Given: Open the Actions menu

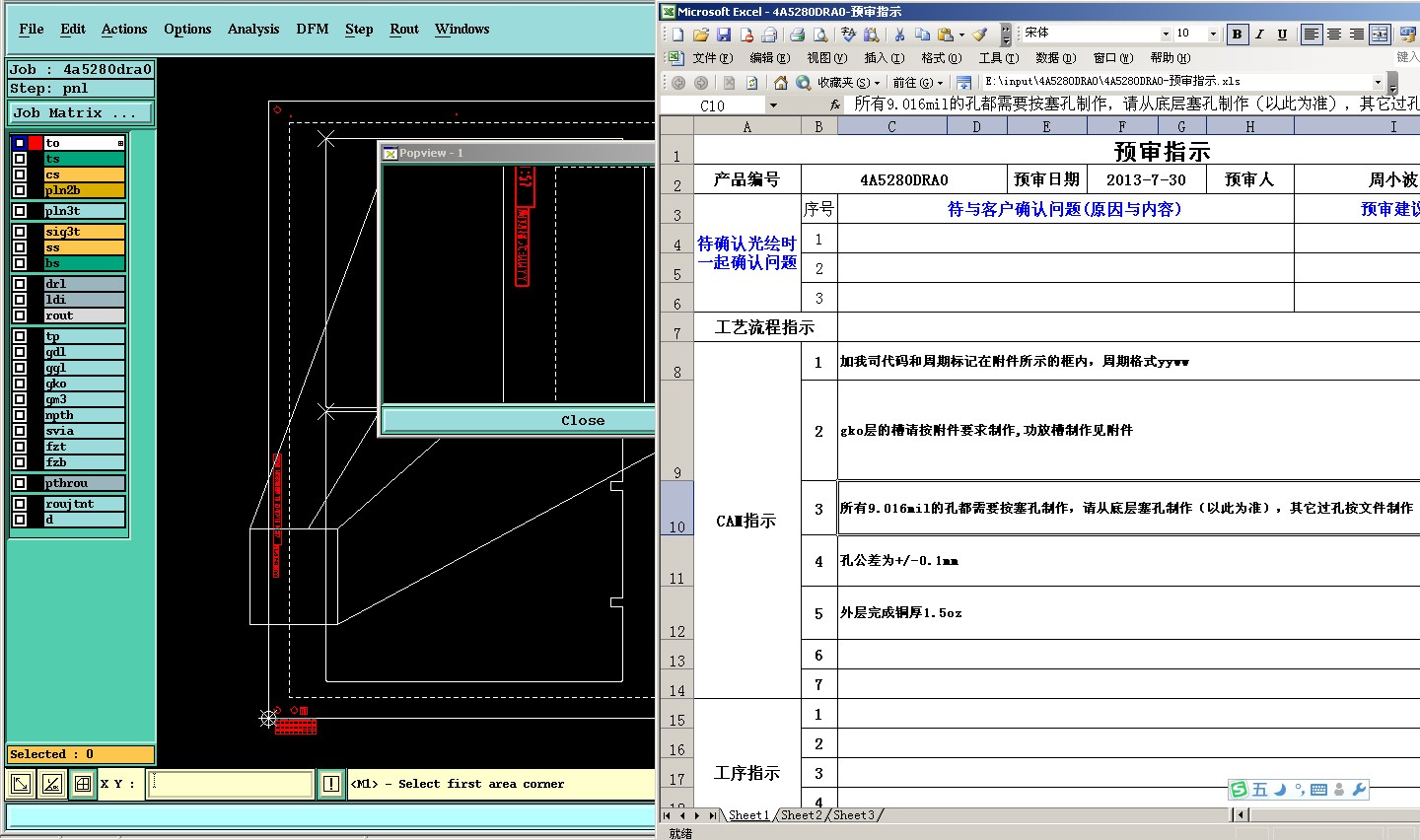Looking at the screenshot, I should (124, 29).
